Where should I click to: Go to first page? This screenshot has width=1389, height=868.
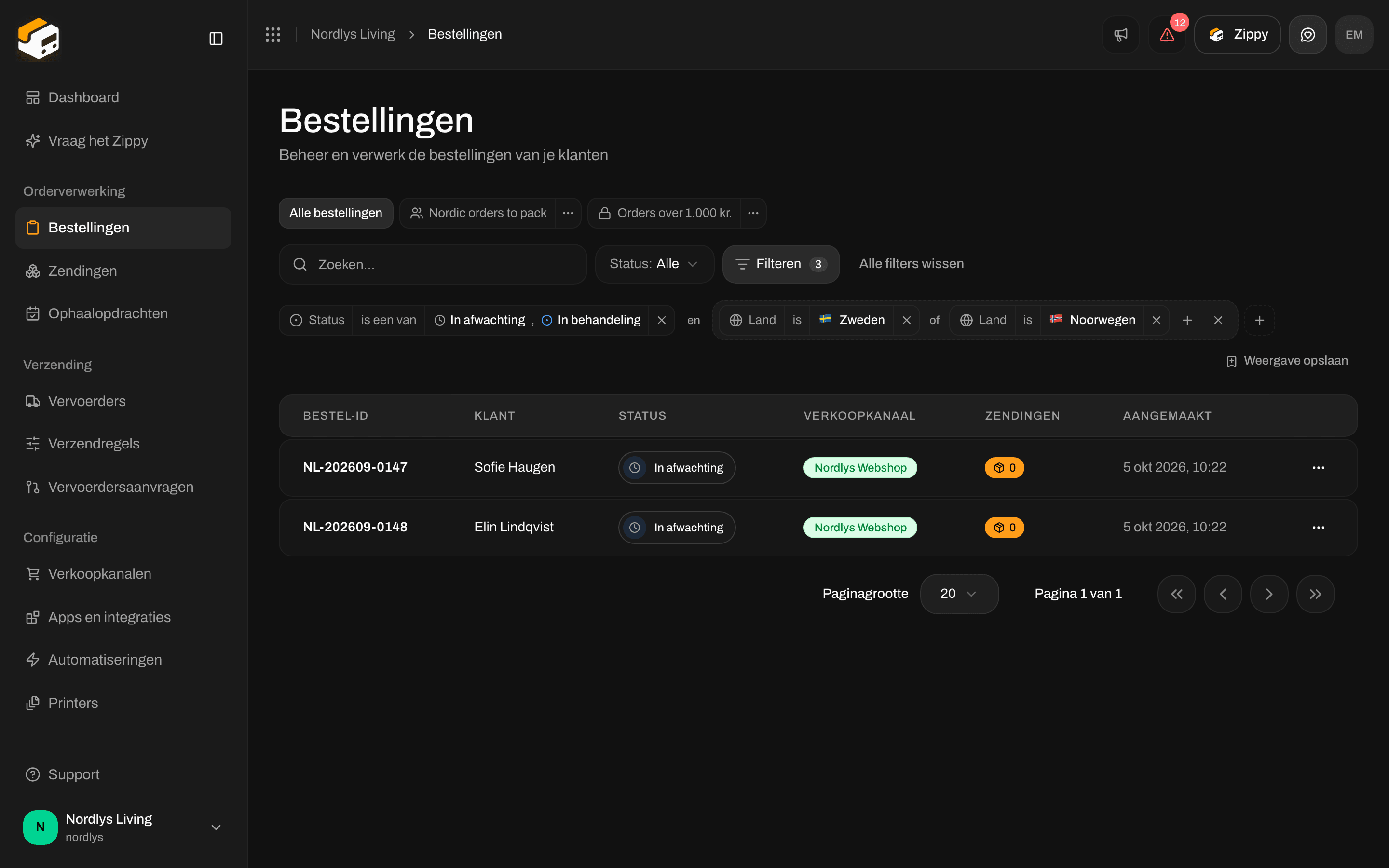pyautogui.click(x=1177, y=594)
